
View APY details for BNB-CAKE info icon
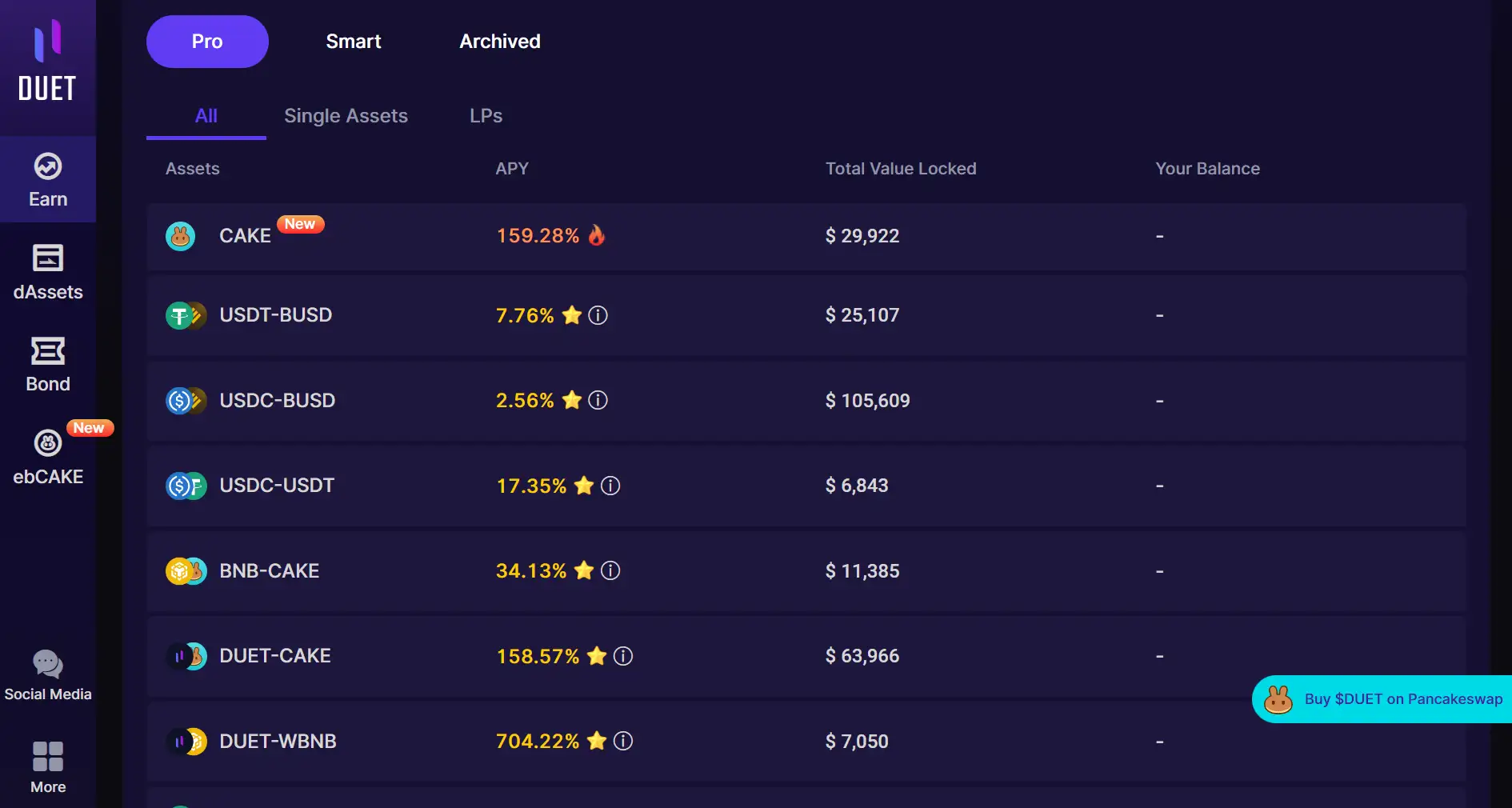click(x=610, y=570)
